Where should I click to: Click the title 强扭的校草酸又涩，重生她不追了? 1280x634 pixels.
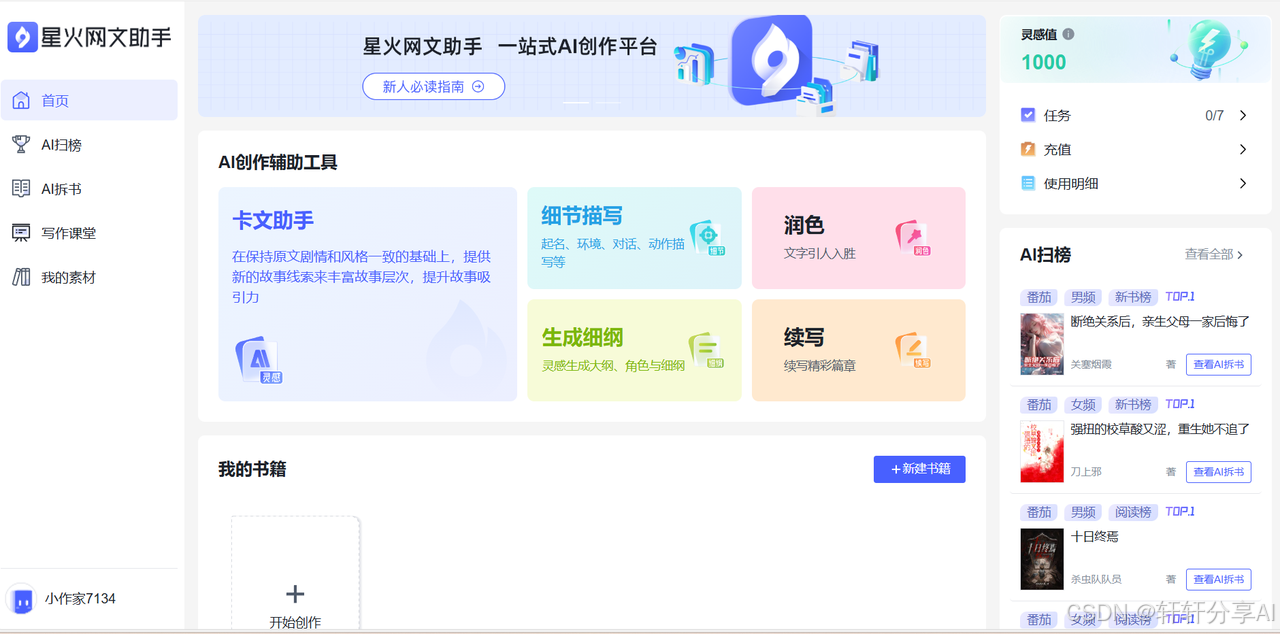coord(1160,428)
